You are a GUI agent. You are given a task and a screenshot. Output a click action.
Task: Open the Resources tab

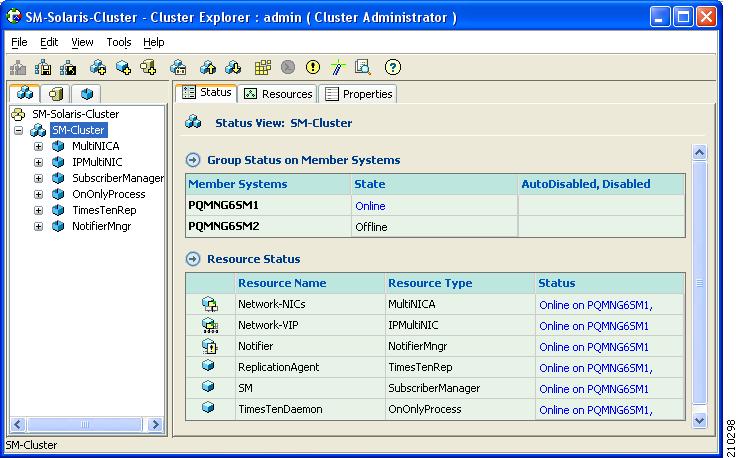[x=278, y=94]
